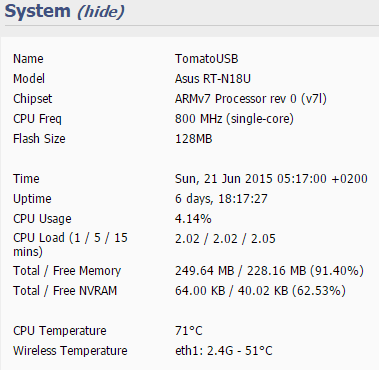Click the CPU Load label
The height and width of the screenshot is (370, 379).
(70, 245)
